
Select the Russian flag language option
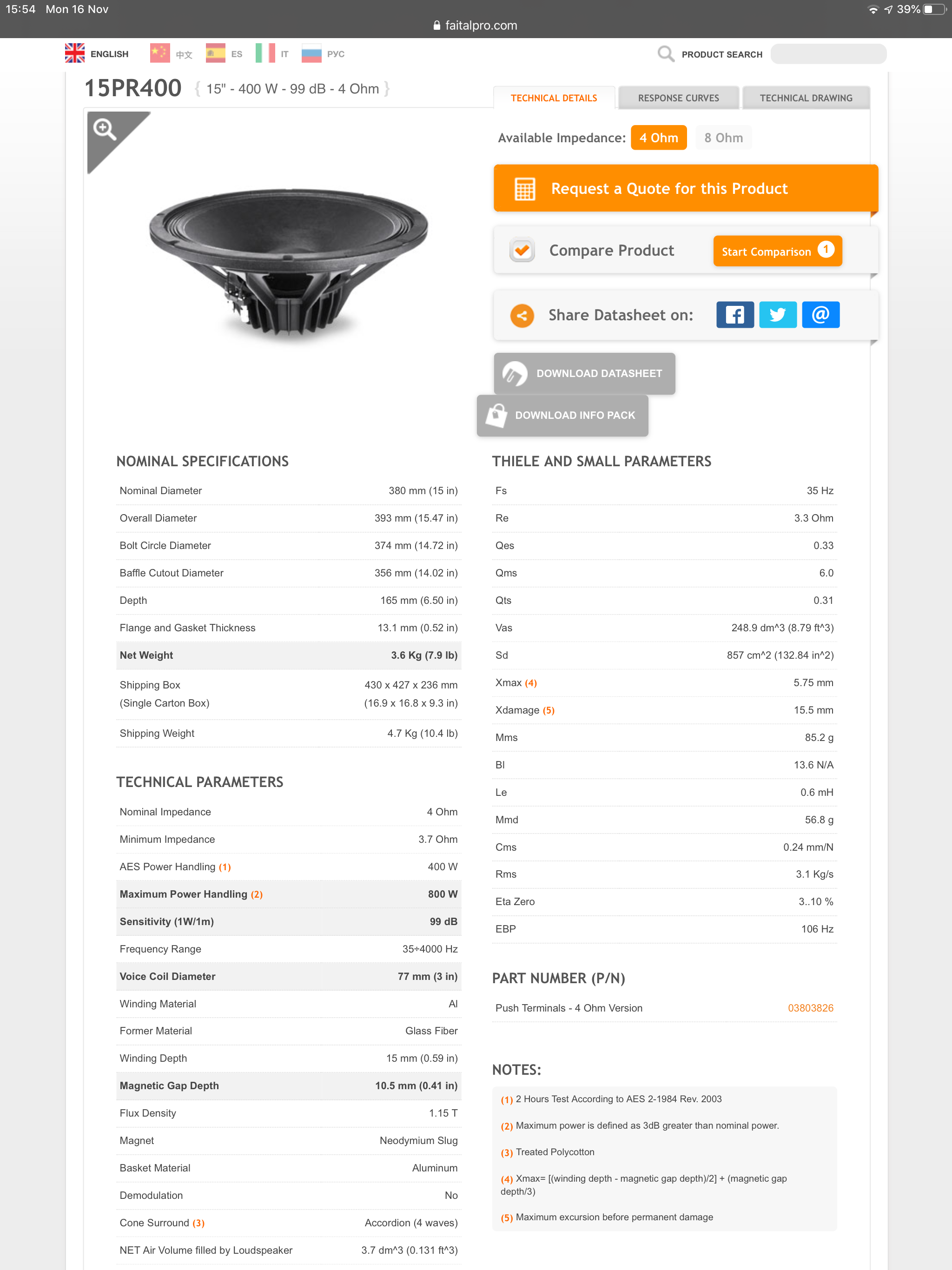(311, 53)
